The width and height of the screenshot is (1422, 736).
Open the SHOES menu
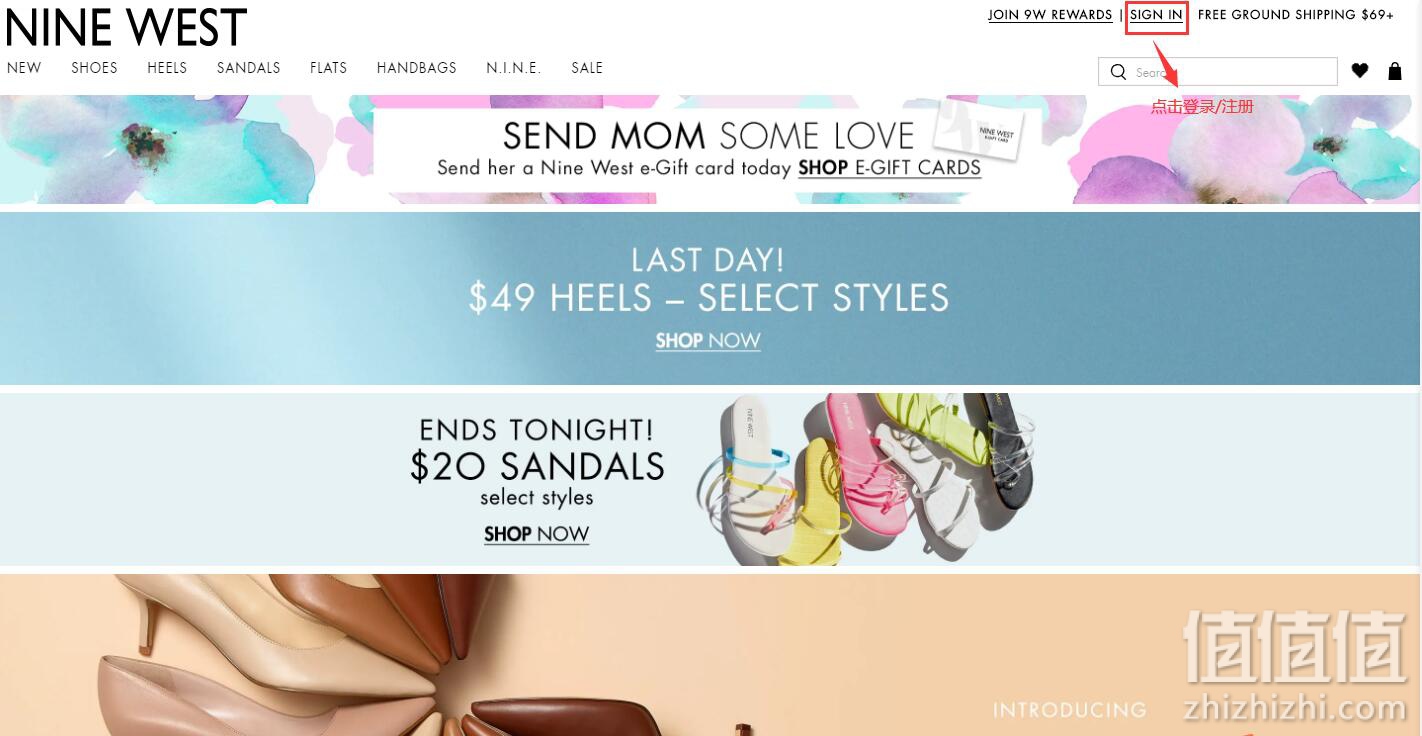tap(94, 68)
